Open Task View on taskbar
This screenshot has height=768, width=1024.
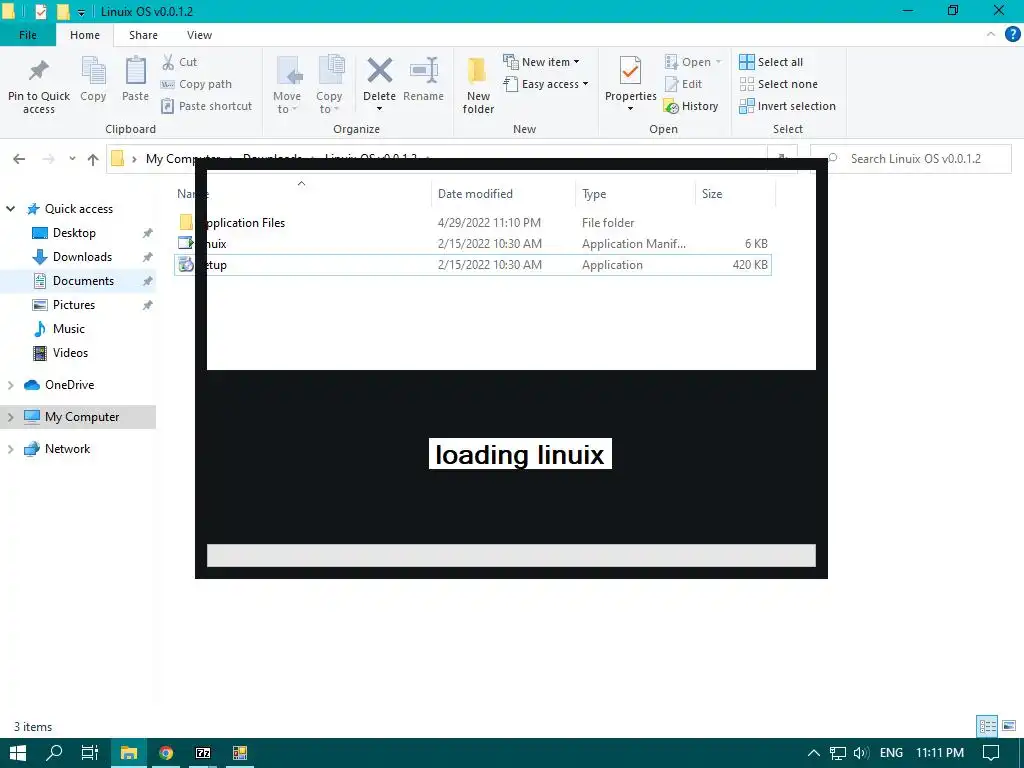click(89, 753)
